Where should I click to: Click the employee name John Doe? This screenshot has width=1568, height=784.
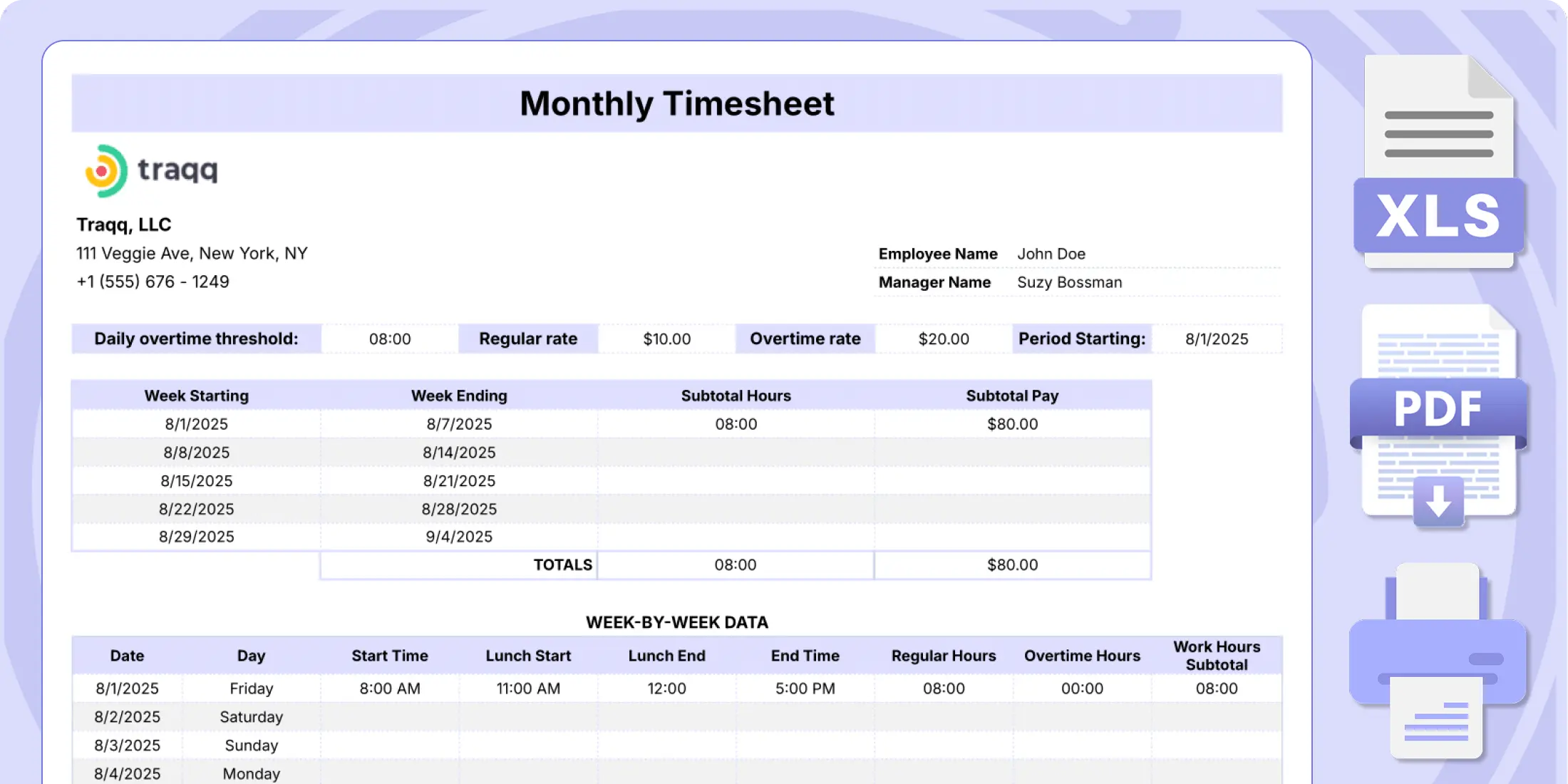pyautogui.click(x=1051, y=254)
